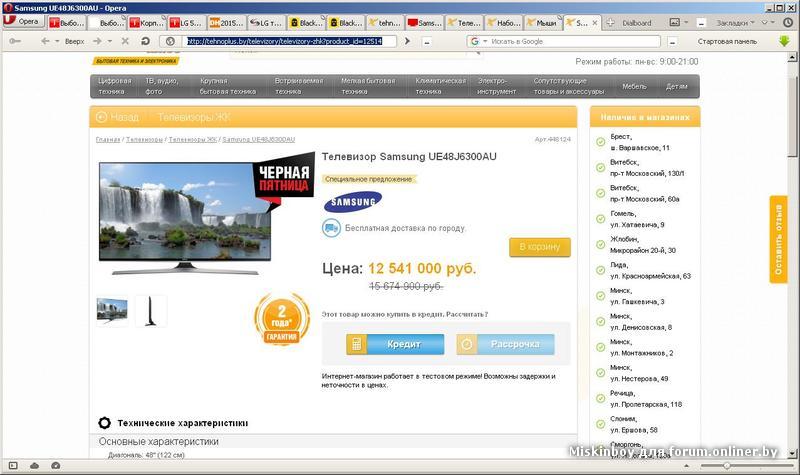
Task: Open a new tab with plus icon
Action: [x=610, y=23]
